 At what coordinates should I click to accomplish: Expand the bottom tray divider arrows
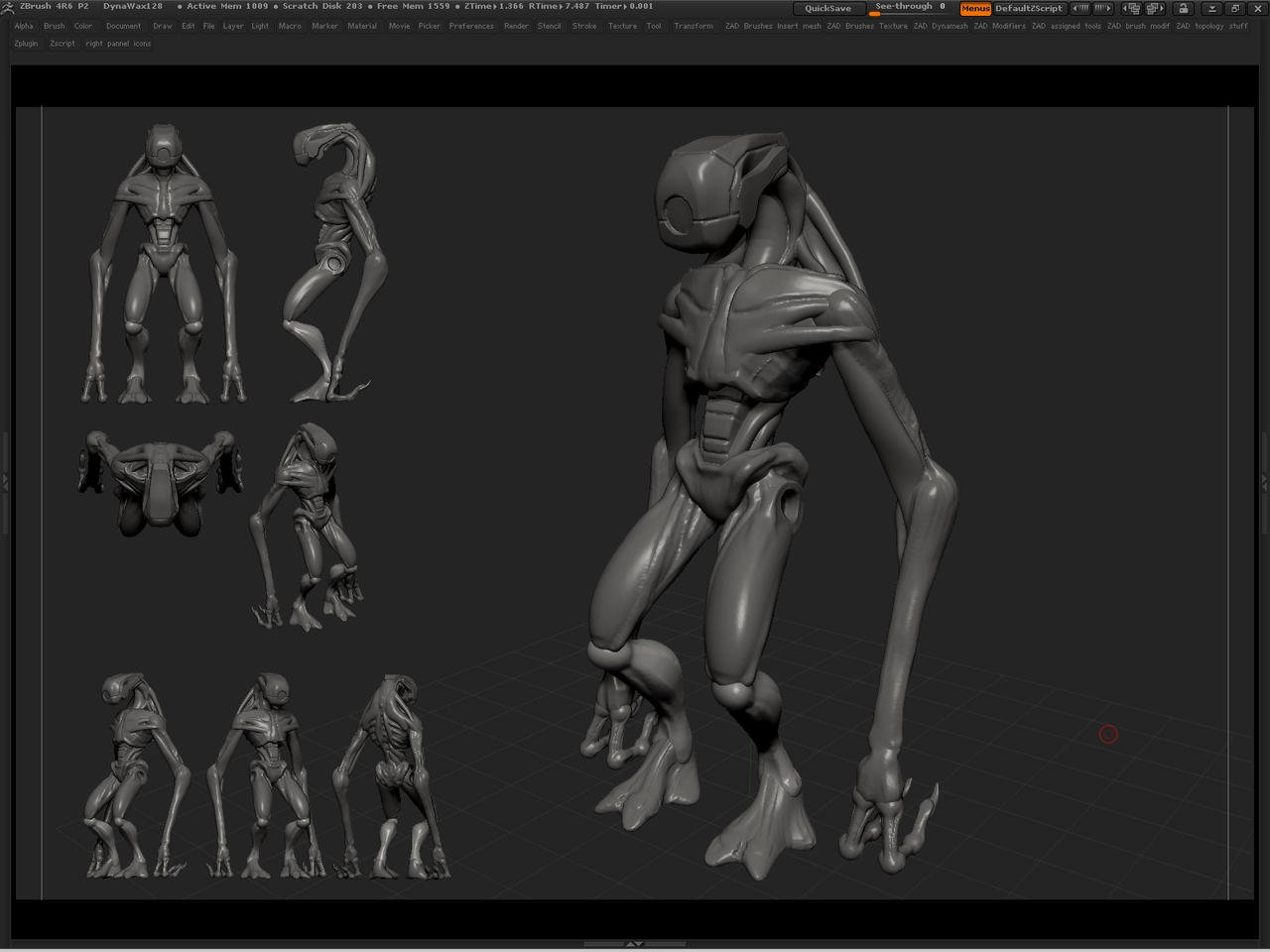coord(635,944)
